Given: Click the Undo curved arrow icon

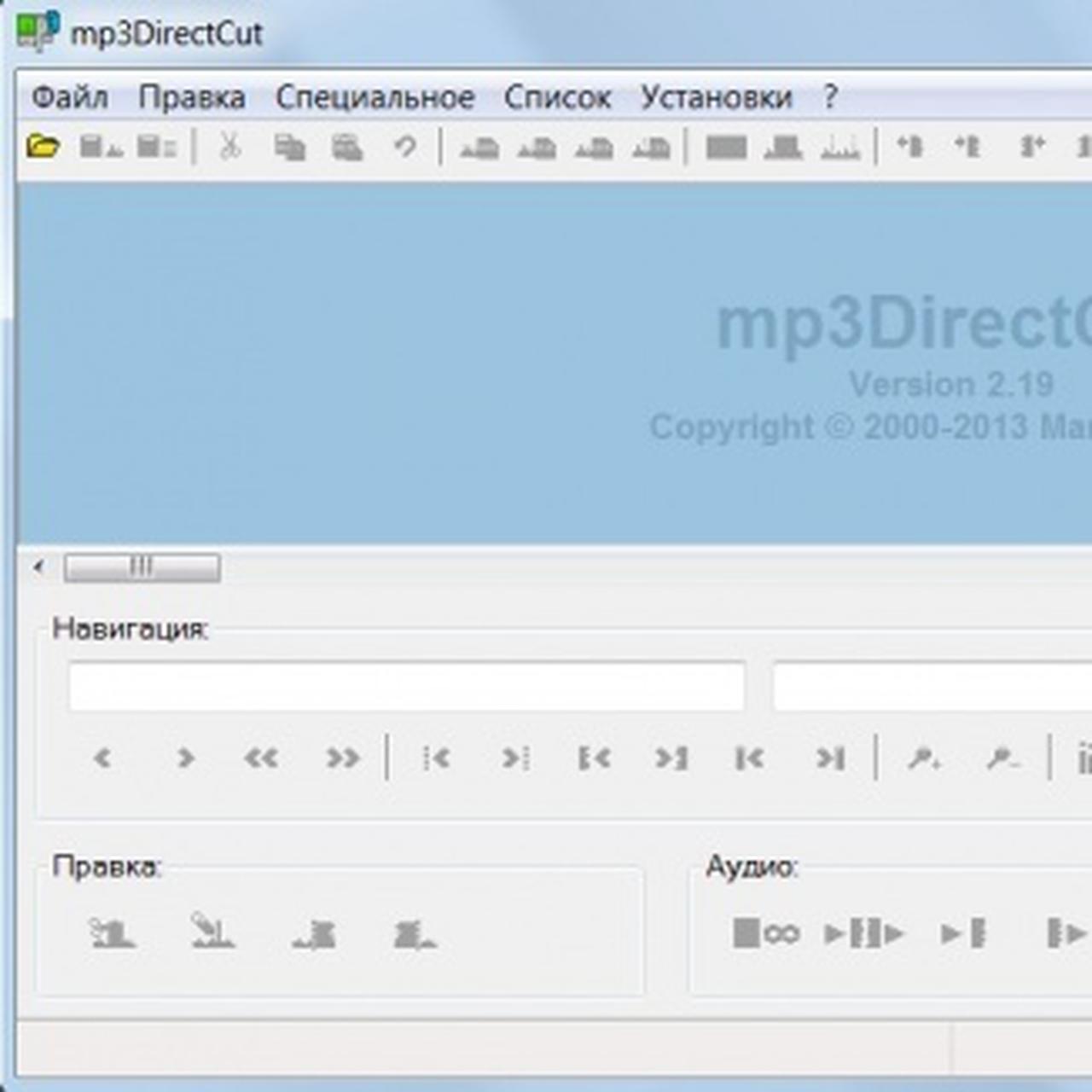Looking at the screenshot, I should [404, 147].
